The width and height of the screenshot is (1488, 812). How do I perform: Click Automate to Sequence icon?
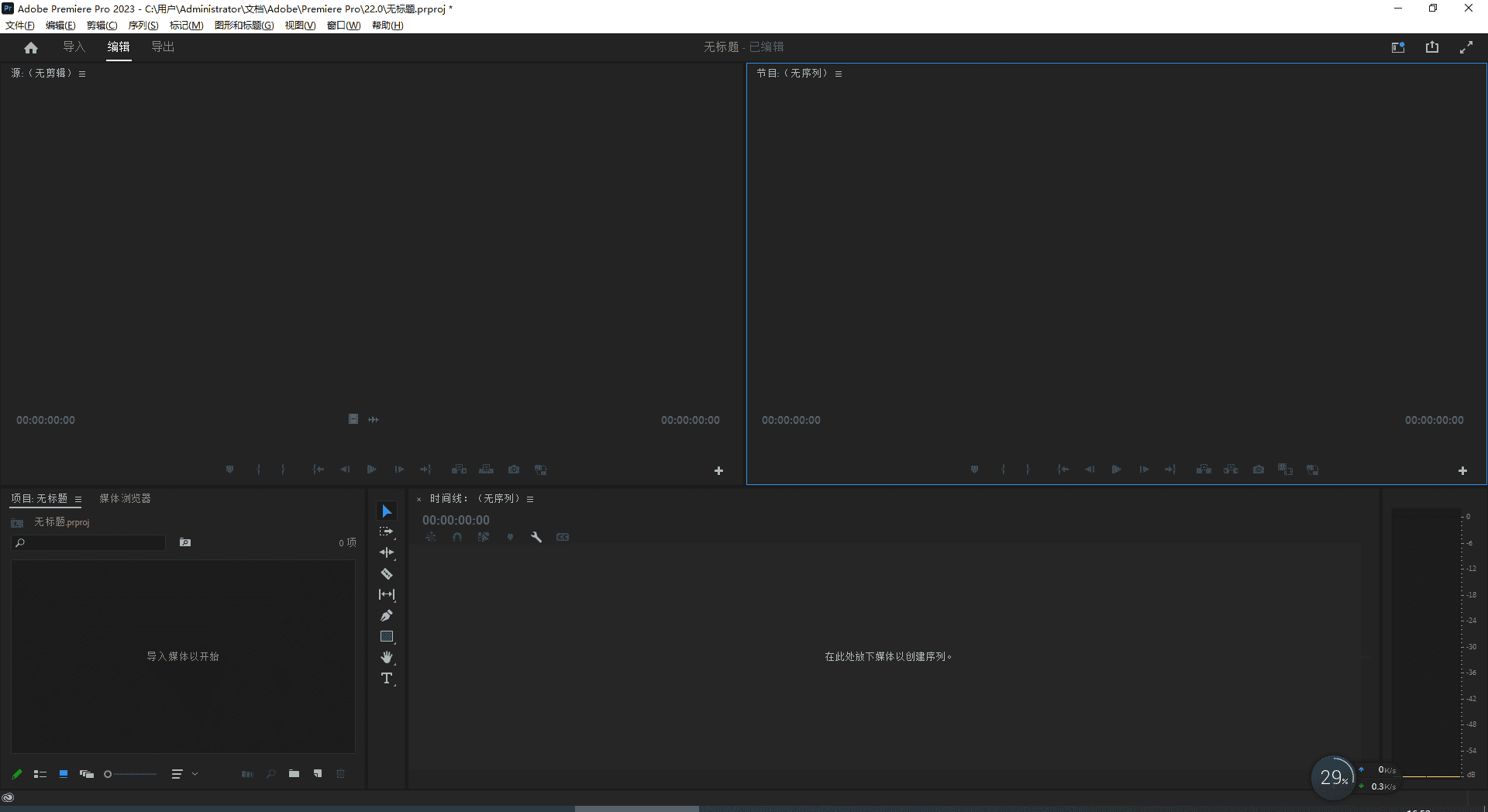tap(247, 773)
